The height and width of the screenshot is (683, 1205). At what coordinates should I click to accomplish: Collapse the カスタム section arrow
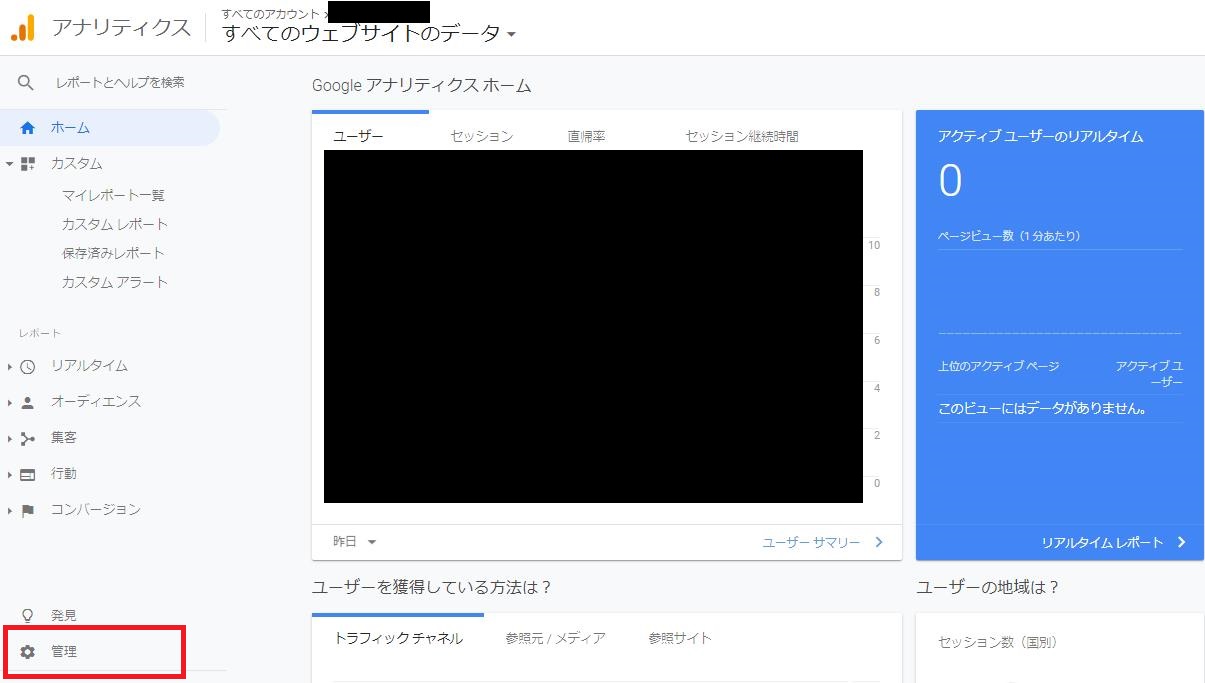(x=9, y=163)
